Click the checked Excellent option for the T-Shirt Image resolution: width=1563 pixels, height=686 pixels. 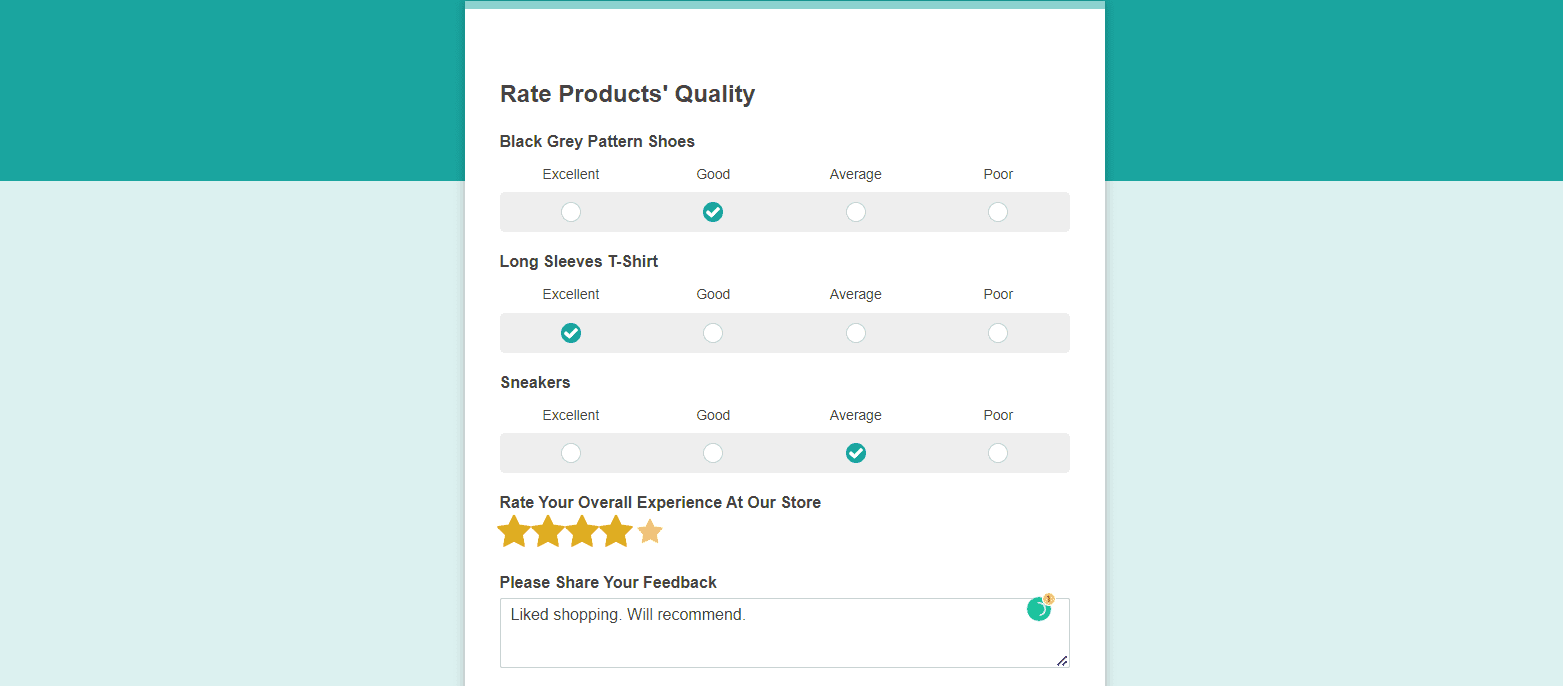coord(571,333)
